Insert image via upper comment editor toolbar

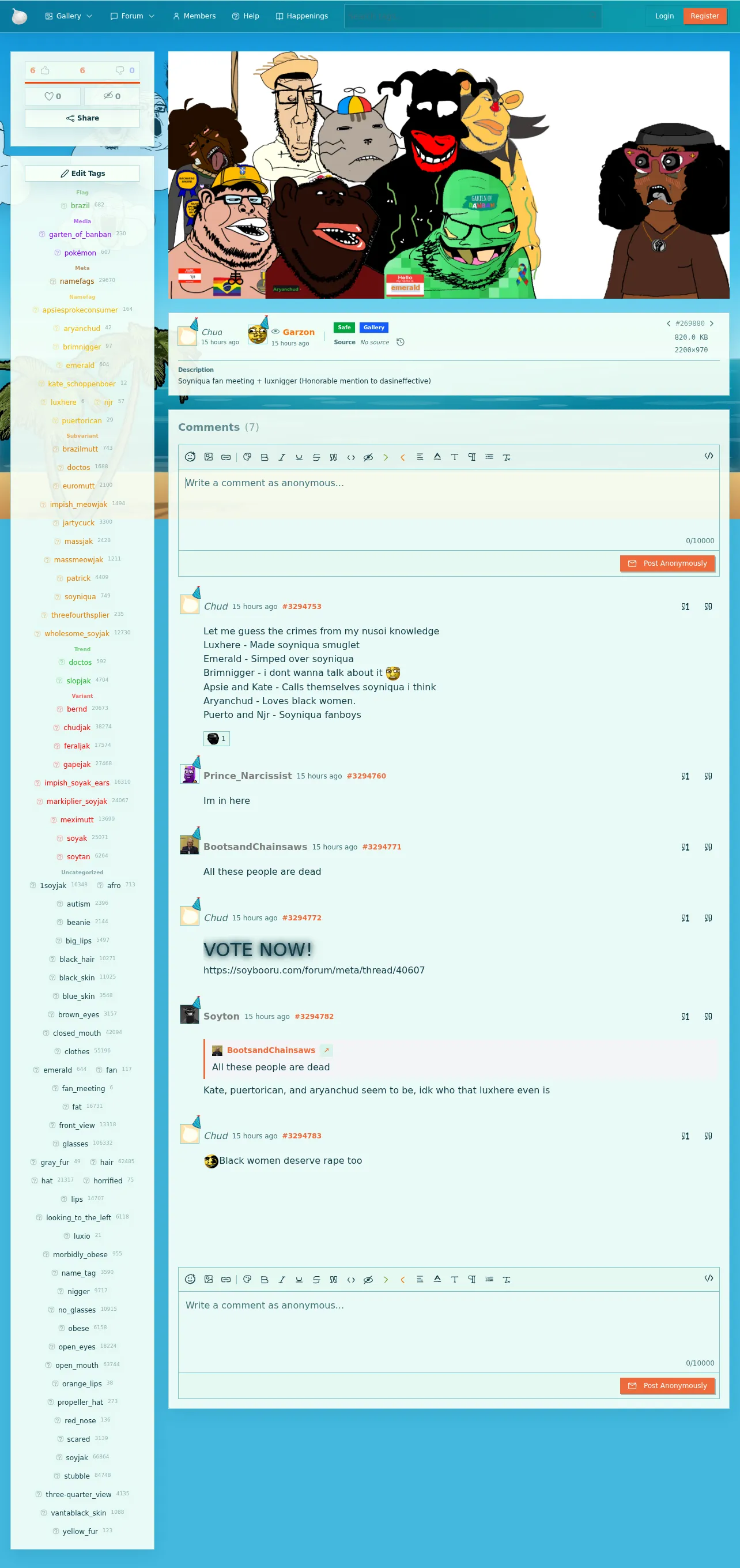pyautogui.click(x=208, y=457)
